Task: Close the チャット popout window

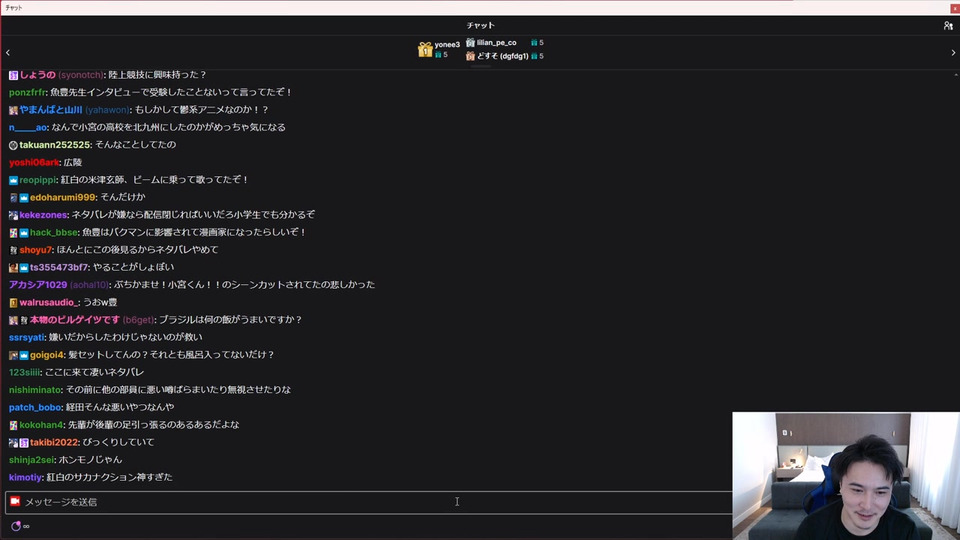Action: point(954,8)
